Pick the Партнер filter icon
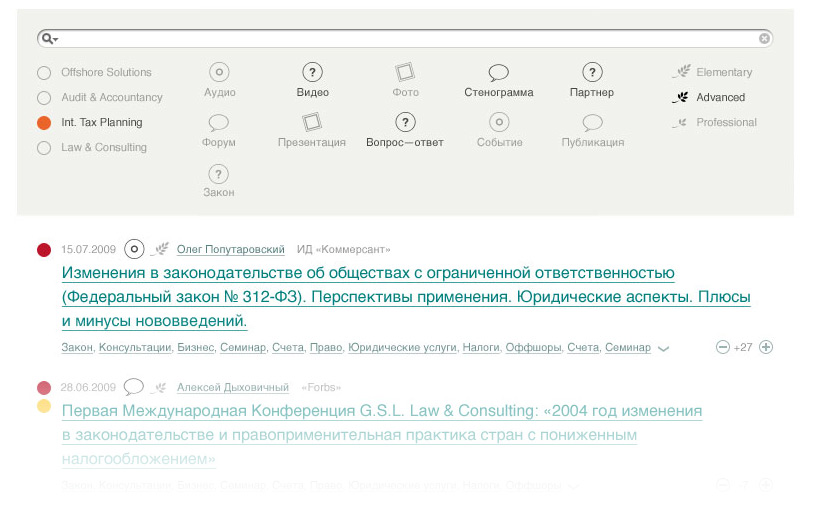 coord(592,72)
